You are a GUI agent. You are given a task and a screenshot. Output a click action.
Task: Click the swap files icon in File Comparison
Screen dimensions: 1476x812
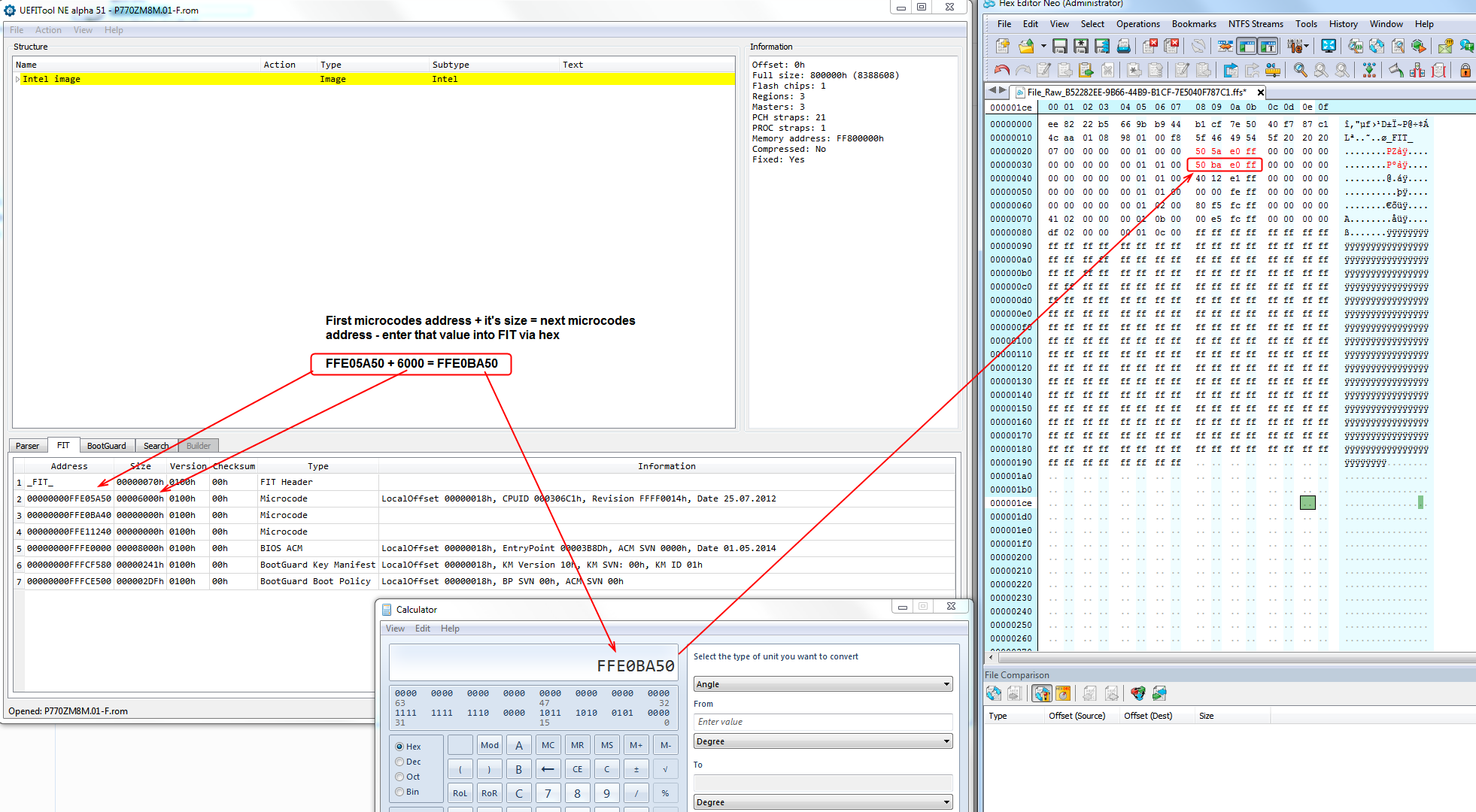[1159, 693]
